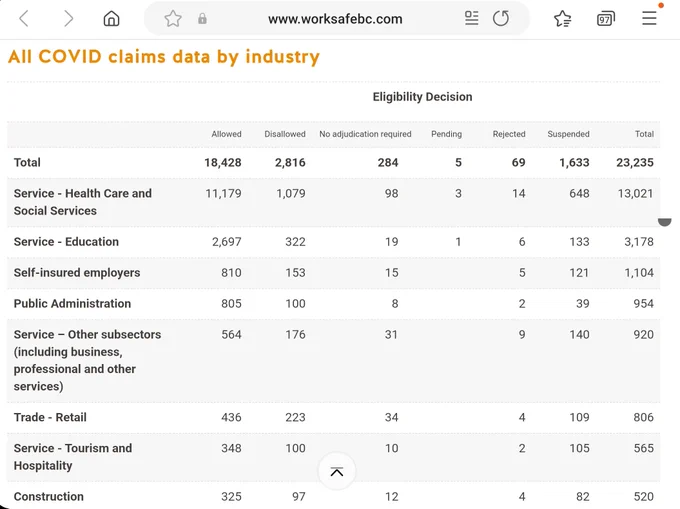Image resolution: width=680 pixels, height=509 pixels.
Task: Click the dark scroll handle on the right edge
Action: (664, 222)
